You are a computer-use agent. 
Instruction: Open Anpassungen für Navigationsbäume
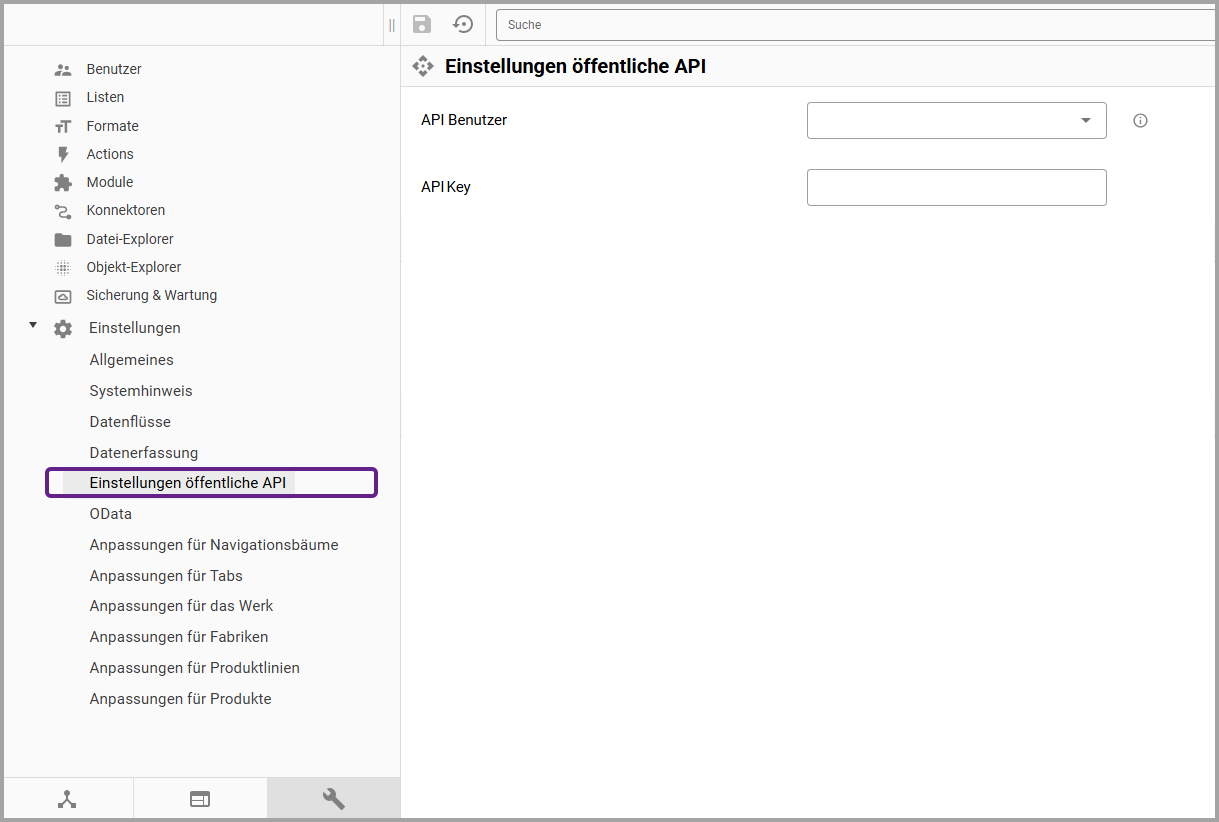213,545
